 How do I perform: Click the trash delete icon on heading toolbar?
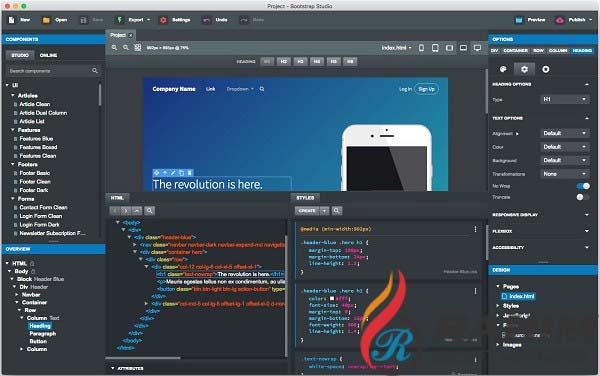190,173
